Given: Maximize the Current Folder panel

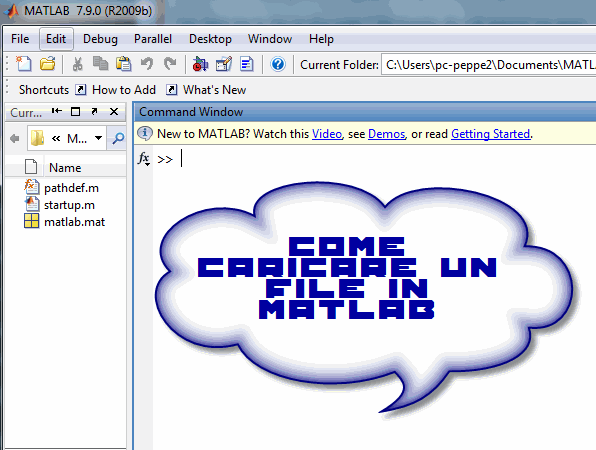Looking at the screenshot, I should 75,111.
